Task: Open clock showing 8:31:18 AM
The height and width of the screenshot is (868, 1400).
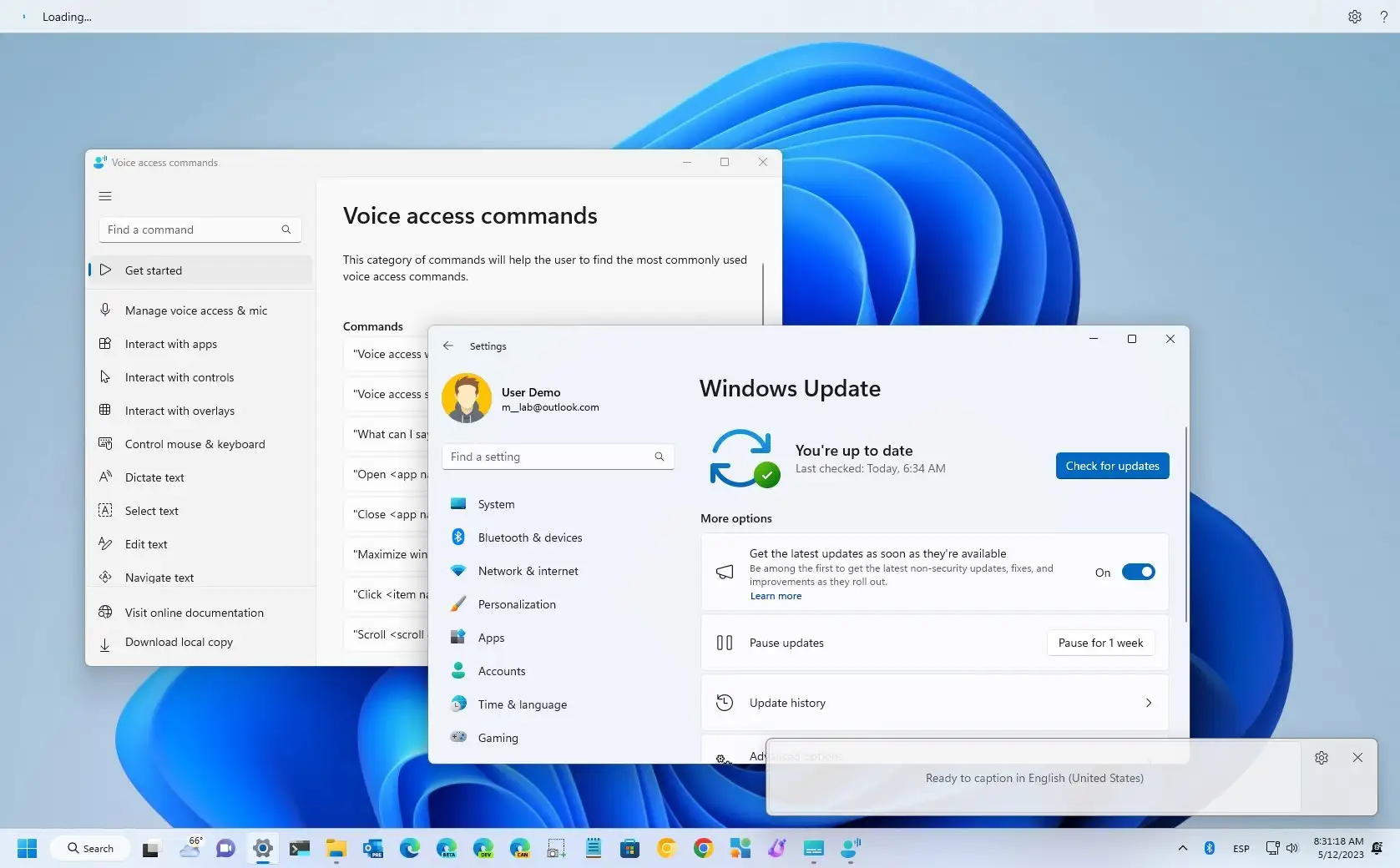Action: tap(1338, 848)
